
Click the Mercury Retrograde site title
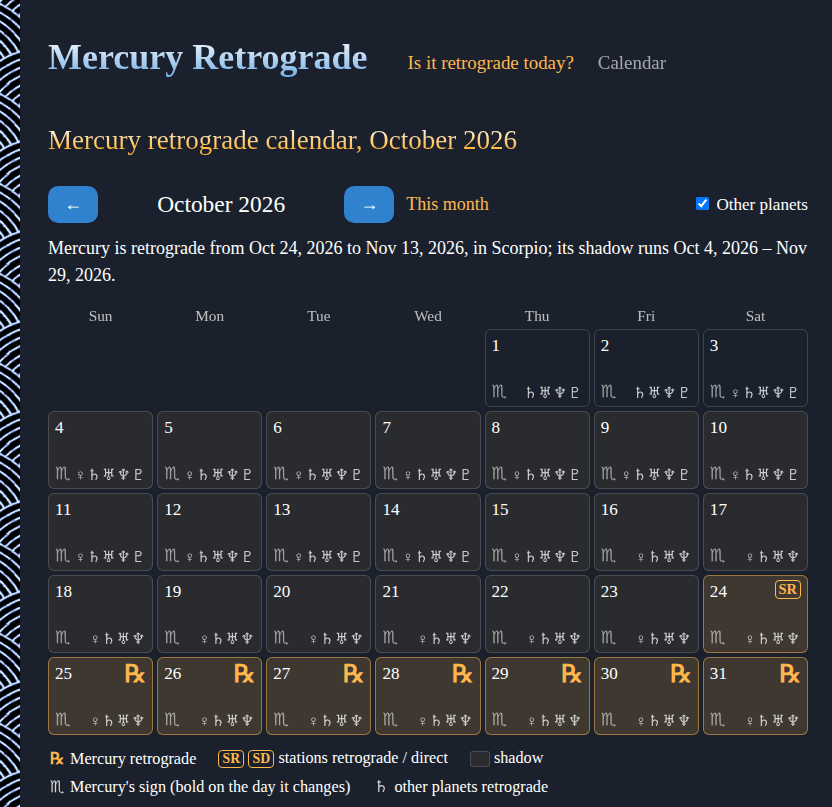(x=207, y=57)
